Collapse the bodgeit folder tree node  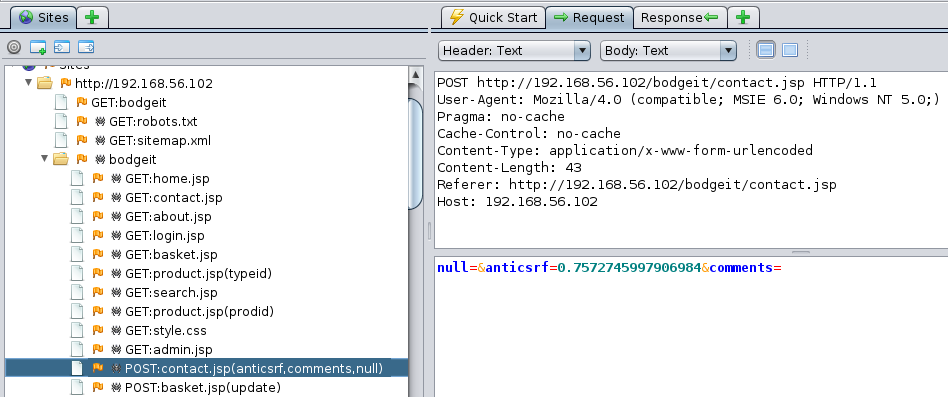click(x=44, y=158)
